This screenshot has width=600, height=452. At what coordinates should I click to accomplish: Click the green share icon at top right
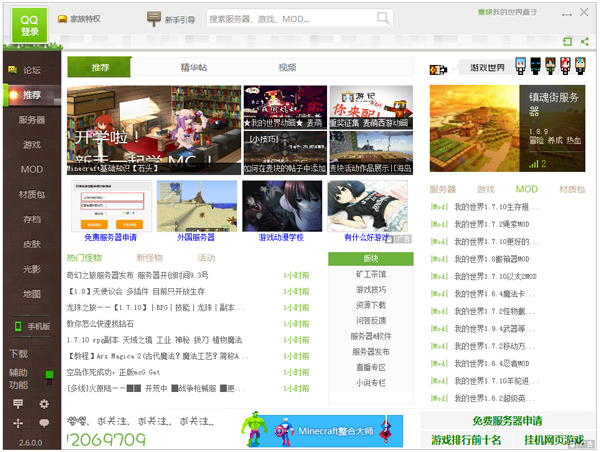pos(585,41)
